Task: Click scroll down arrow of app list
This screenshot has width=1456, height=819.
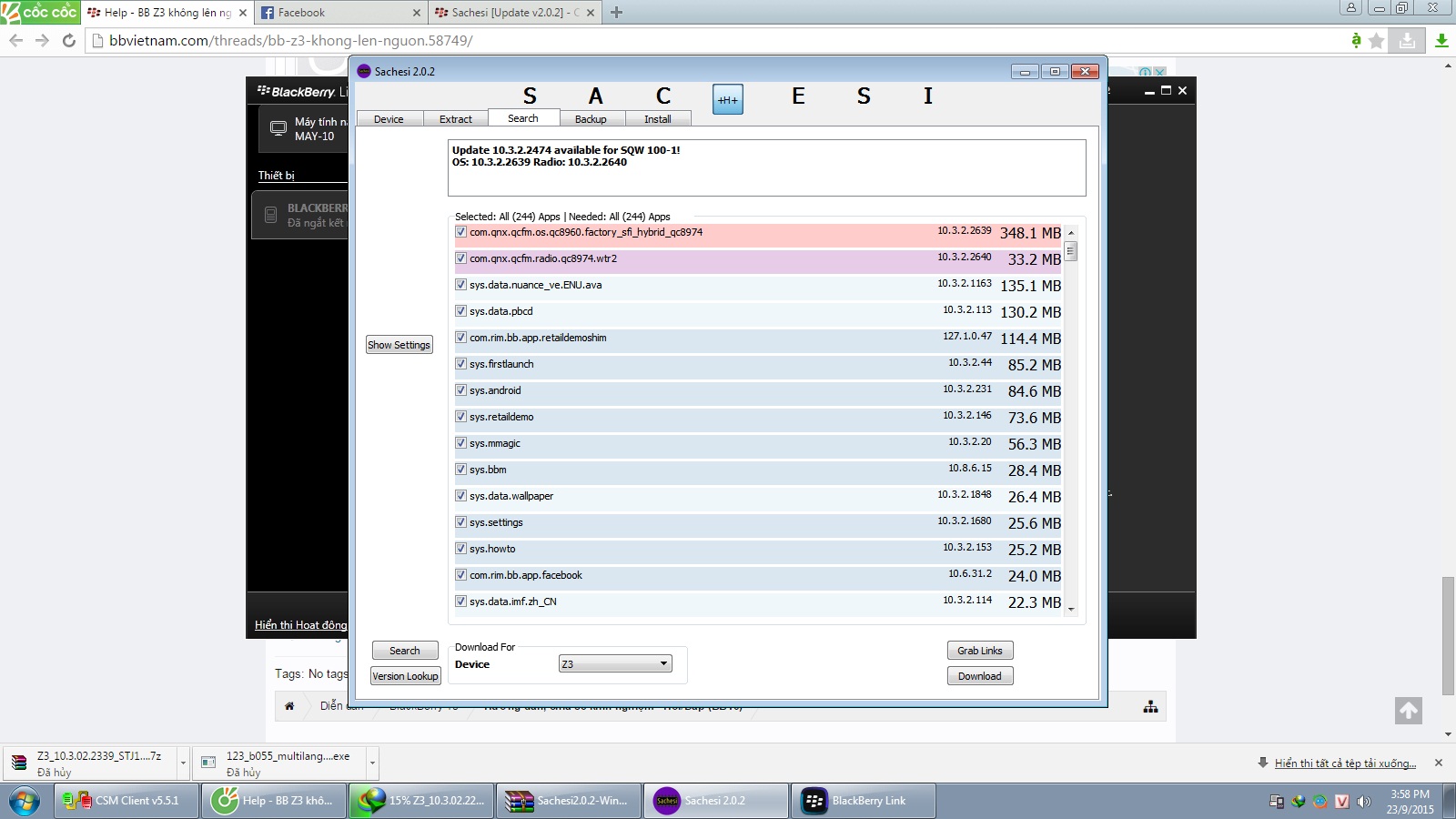Action: pyautogui.click(x=1071, y=609)
